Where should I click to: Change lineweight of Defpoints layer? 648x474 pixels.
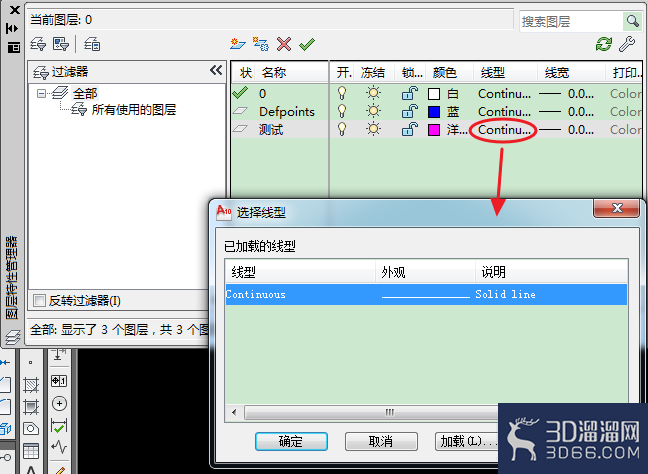567,112
